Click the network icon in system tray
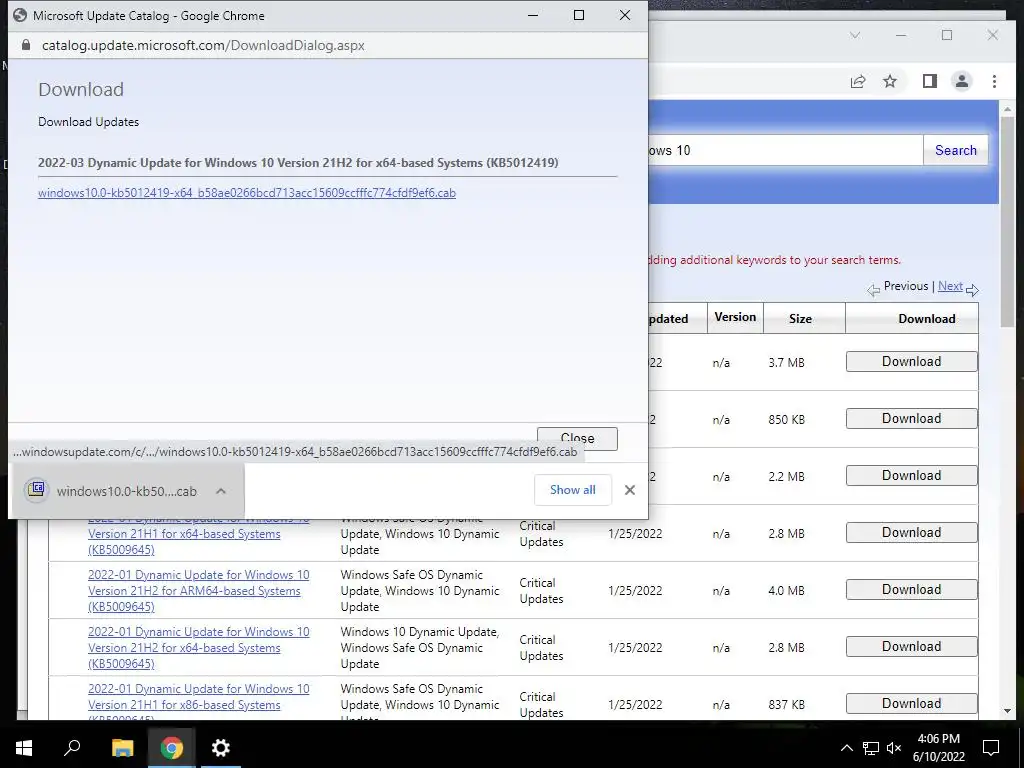The image size is (1024, 768). coord(871,748)
